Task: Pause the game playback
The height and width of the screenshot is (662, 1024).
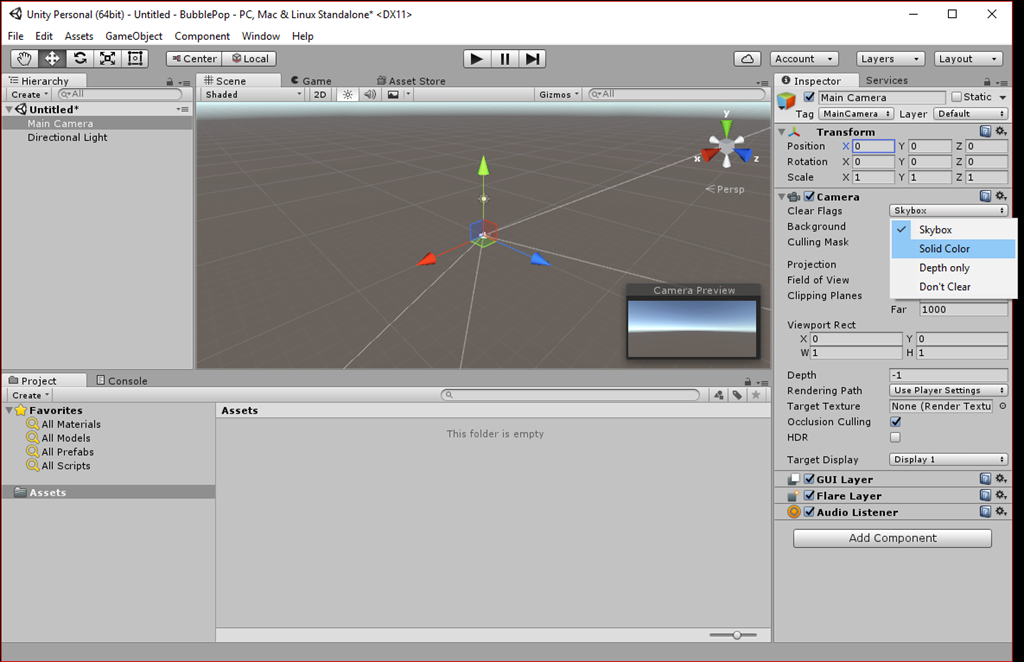Action: (505, 59)
